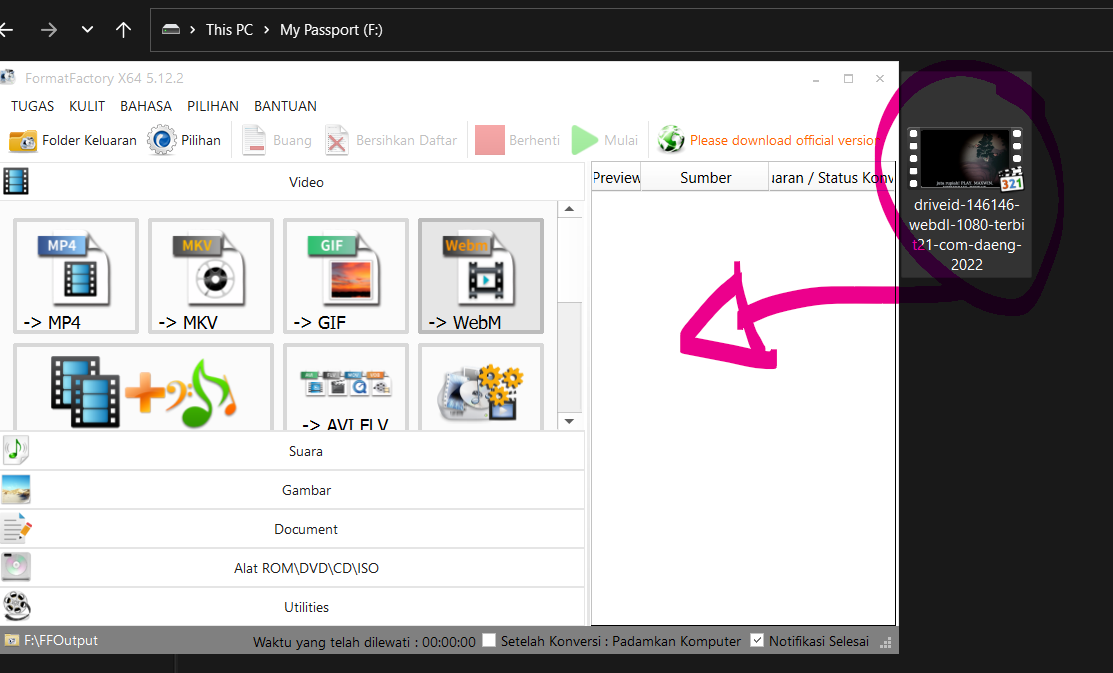Click the Buang remove toolbar button
The width and height of the screenshot is (1113, 673).
(x=277, y=141)
